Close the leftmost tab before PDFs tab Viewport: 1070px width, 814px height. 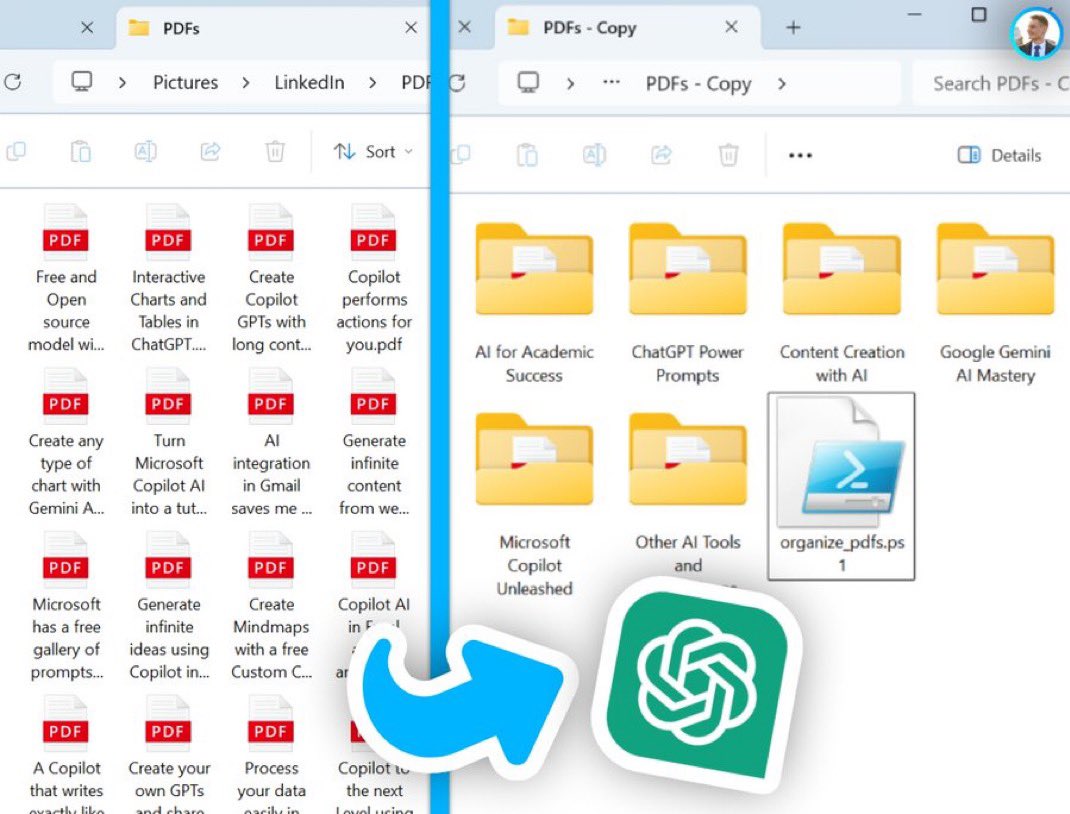(87, 27)
